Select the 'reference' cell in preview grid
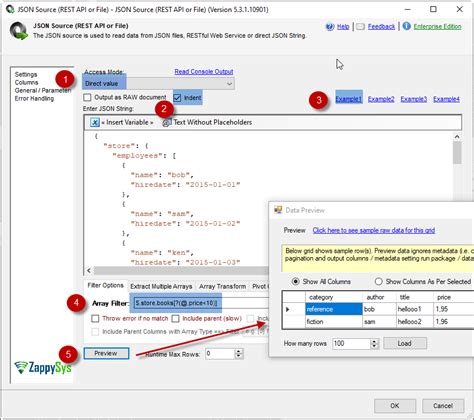 coord(334,309)
